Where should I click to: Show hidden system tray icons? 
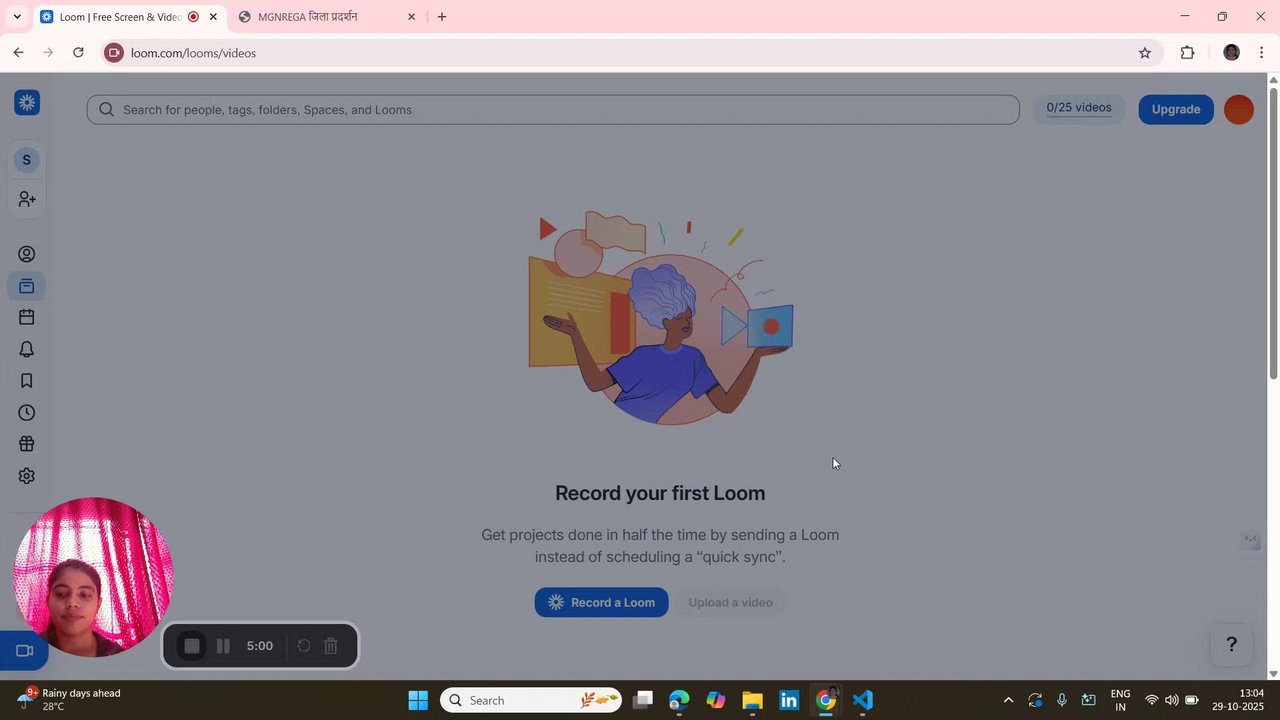pyautogui.click(x=1008, y=700)
